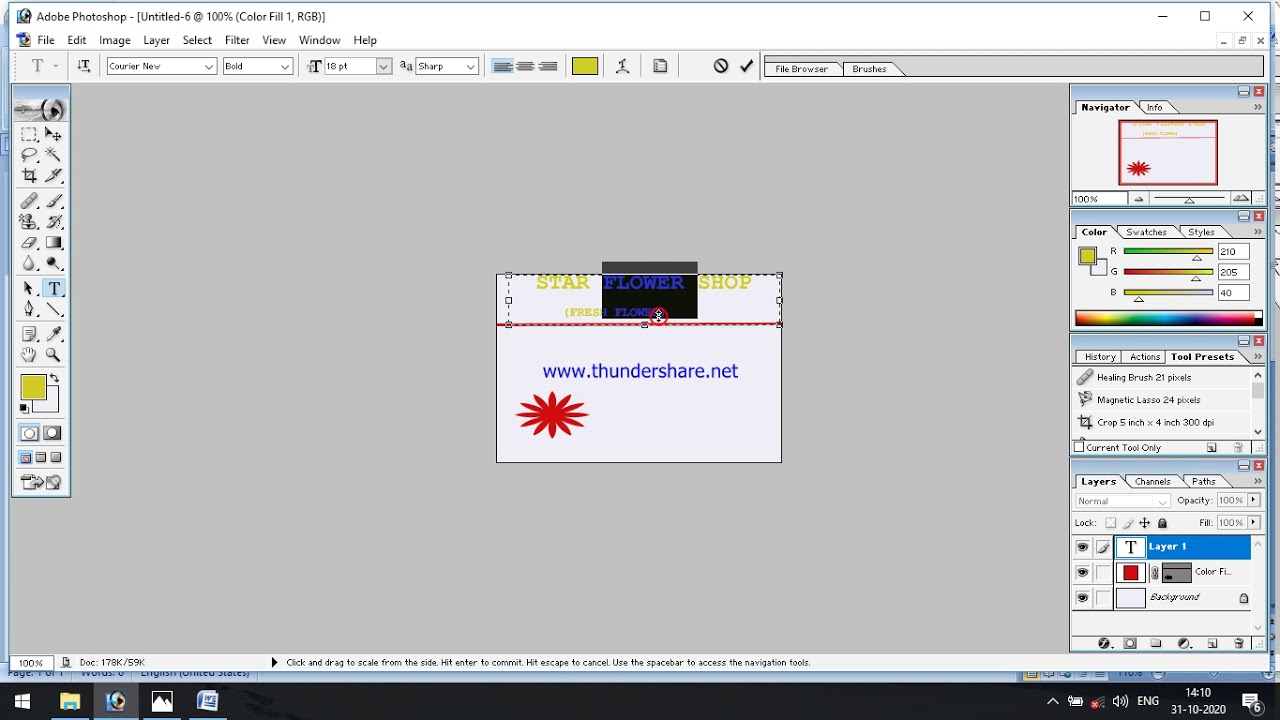
Task: Open the Create Warped Text dialog
Action: 622,66
